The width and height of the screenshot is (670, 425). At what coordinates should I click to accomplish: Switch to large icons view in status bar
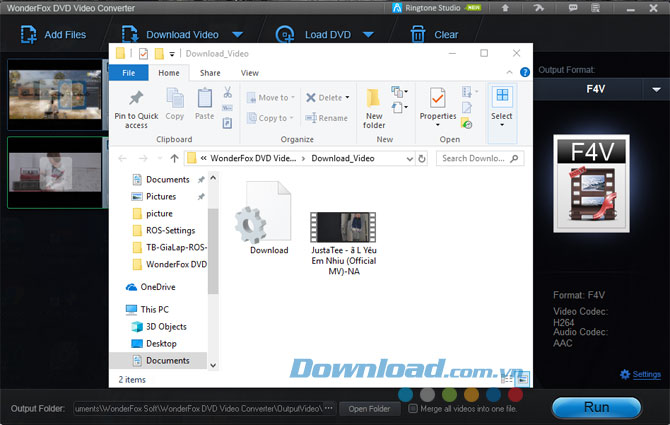(x=523, y=378)
